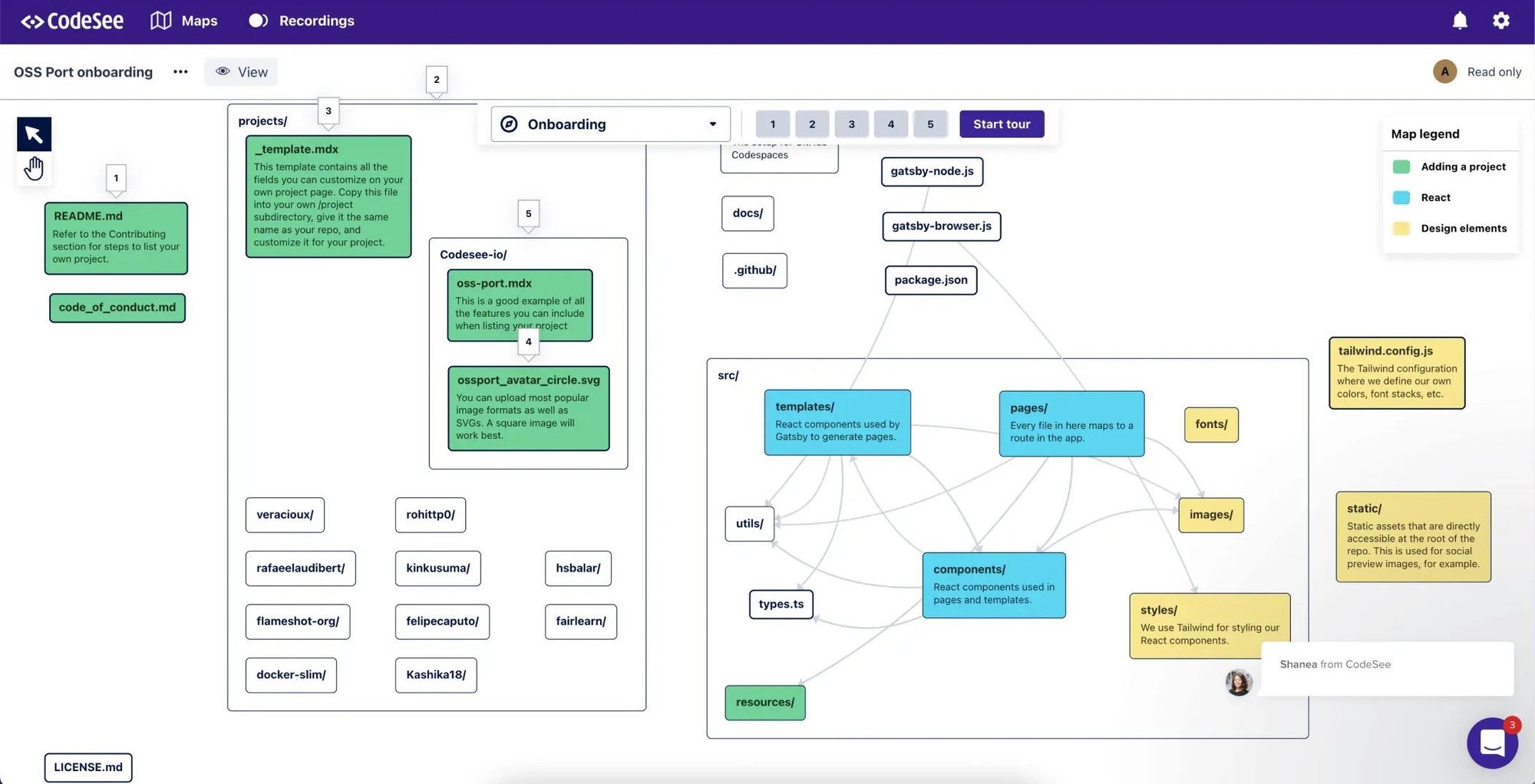
Task: Click the Read only user avatar
Action: [1444, 71]
